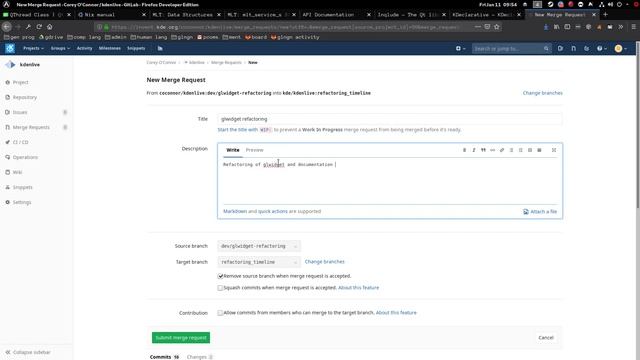
Task: Insert code formatting in the description
Action: click(493, 150)
